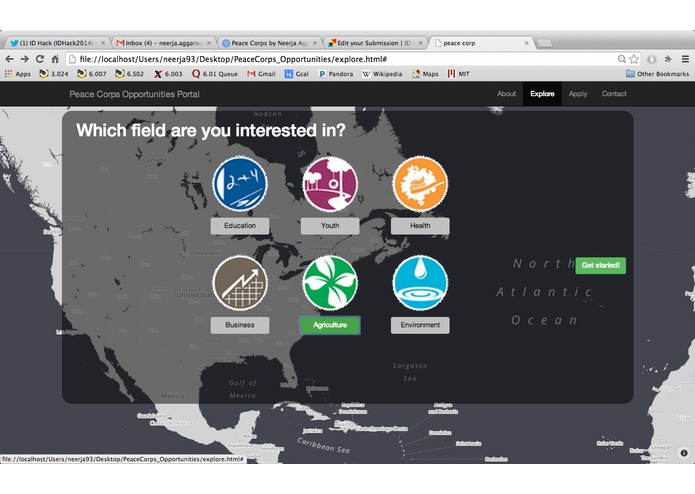Click the Get started! button
The height and width of the screenshot is (494, 695).
click(x=601, y=265)
